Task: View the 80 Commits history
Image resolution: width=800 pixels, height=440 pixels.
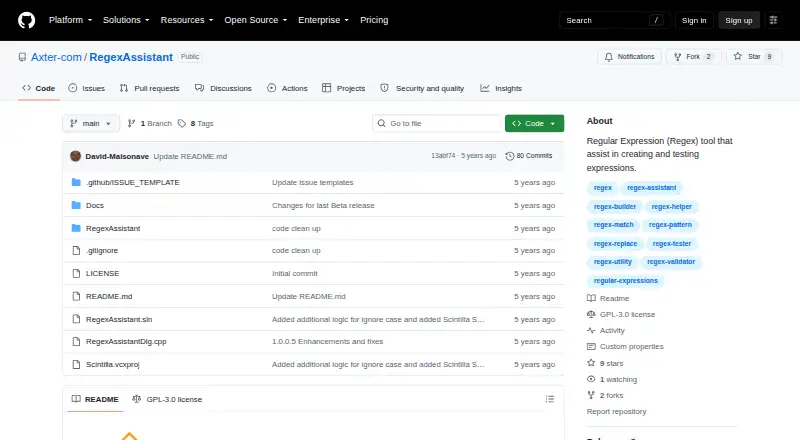Action: [529, 156]
